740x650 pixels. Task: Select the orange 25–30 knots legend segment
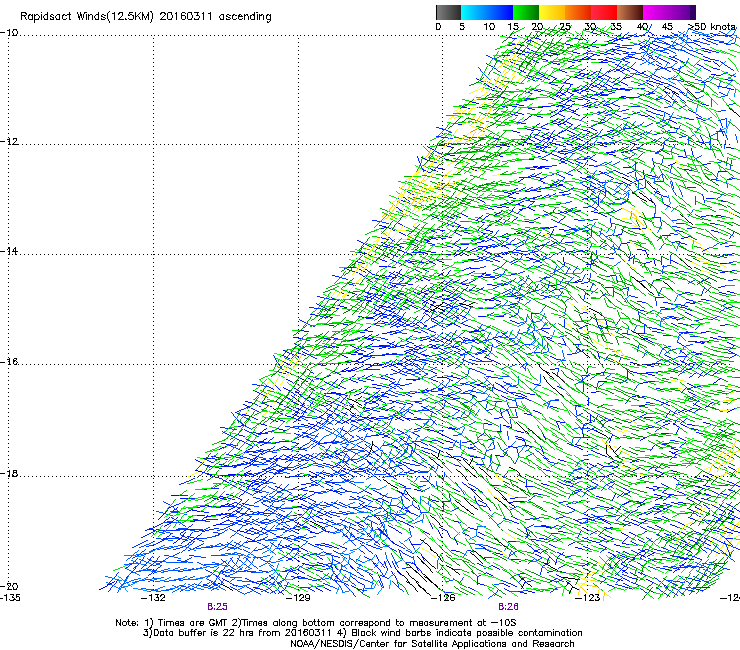click(x=578, y=12)
